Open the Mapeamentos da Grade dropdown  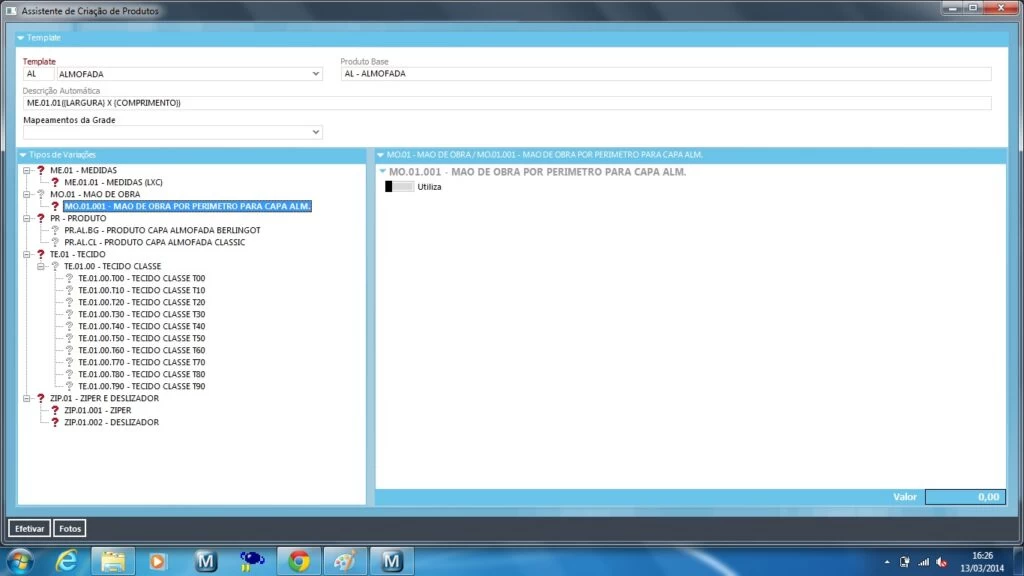click(x=316, y=132)
